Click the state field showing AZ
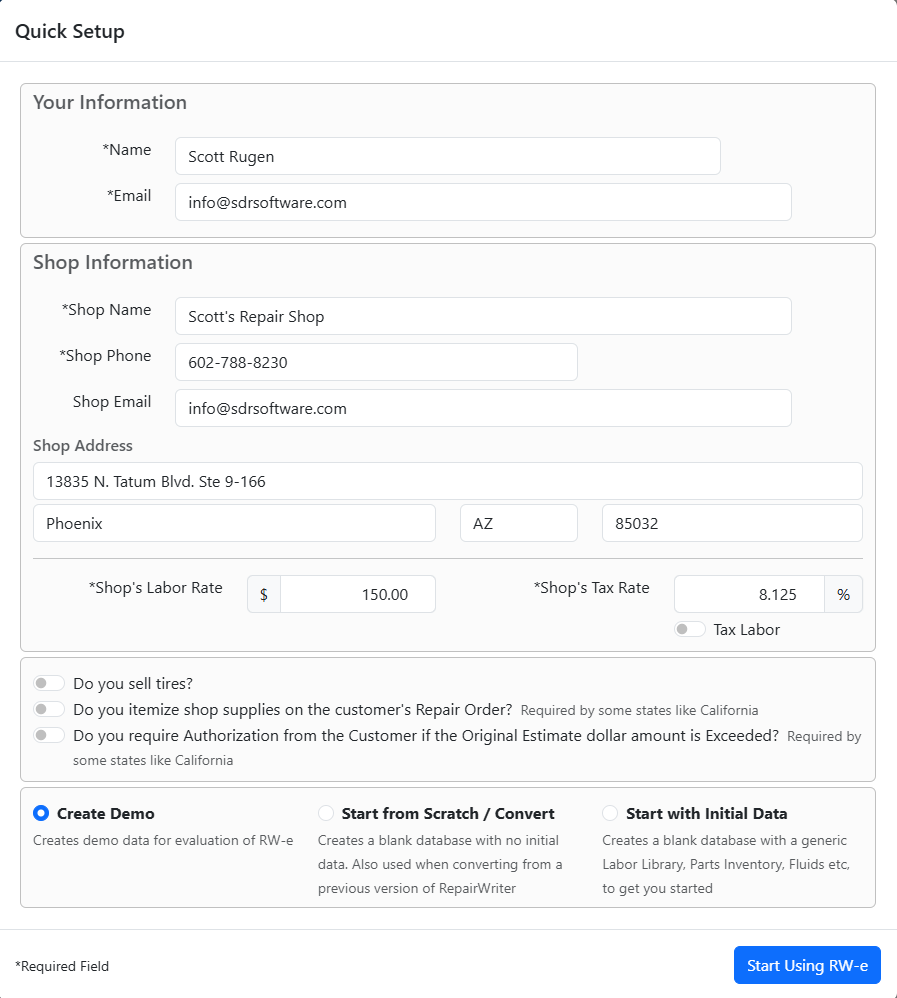This screenshot has width=897, height=998. pyautogui.click(x=518, y=523)
